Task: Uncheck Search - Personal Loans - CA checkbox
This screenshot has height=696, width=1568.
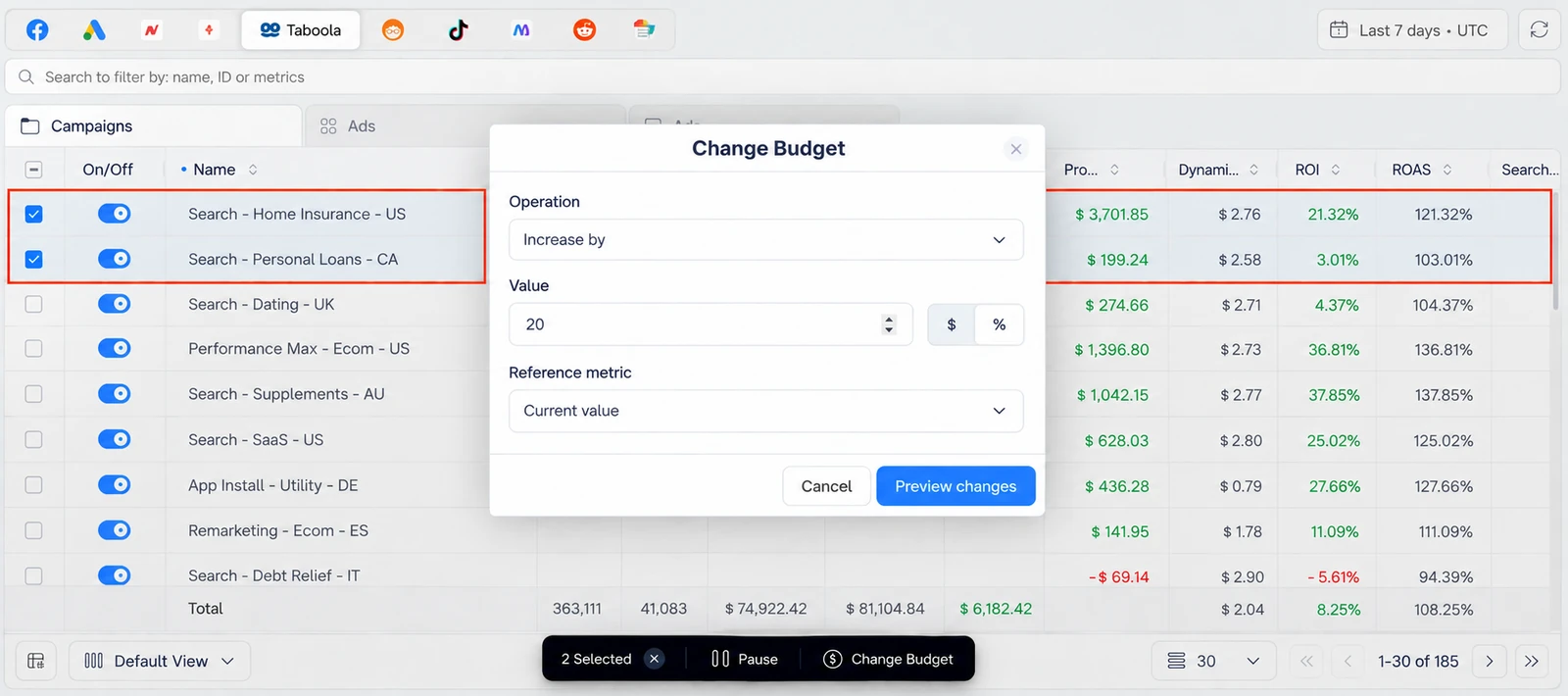Action: (33, 260)
